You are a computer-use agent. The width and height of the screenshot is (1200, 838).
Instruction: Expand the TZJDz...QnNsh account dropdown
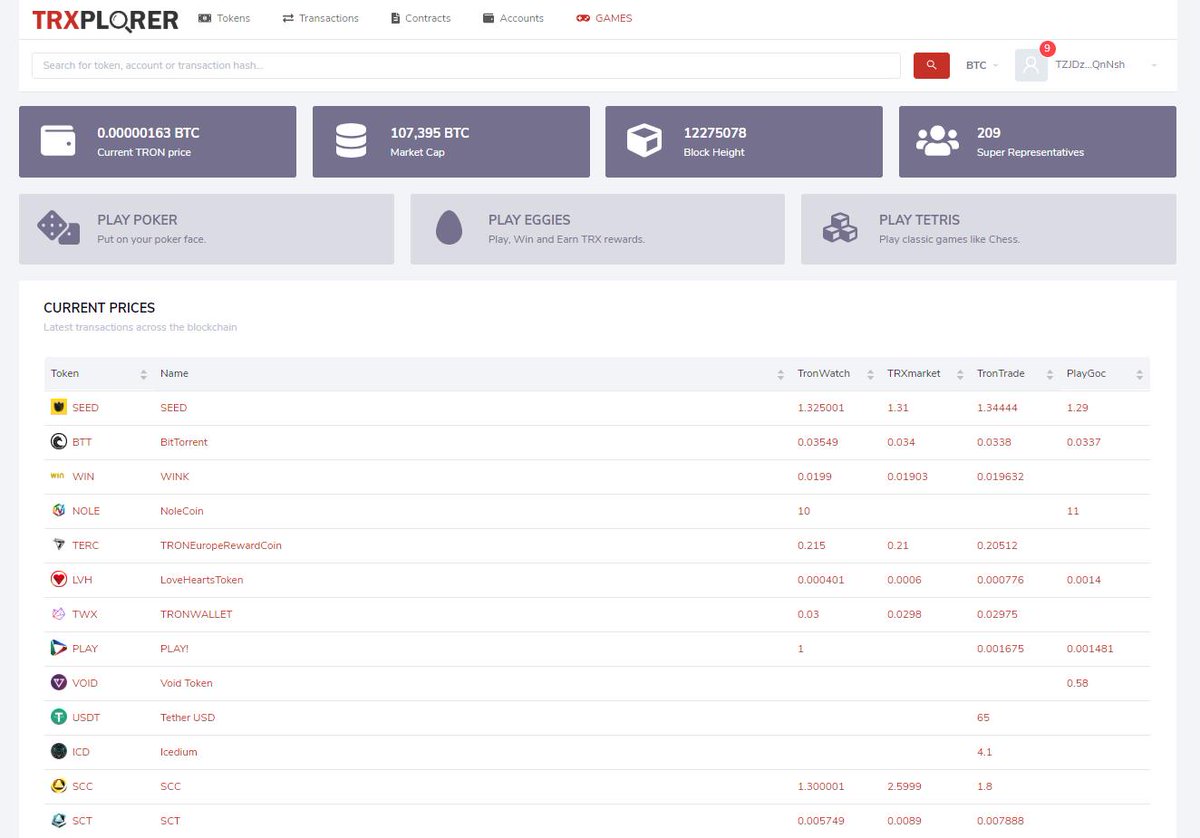click(1092, 65)
